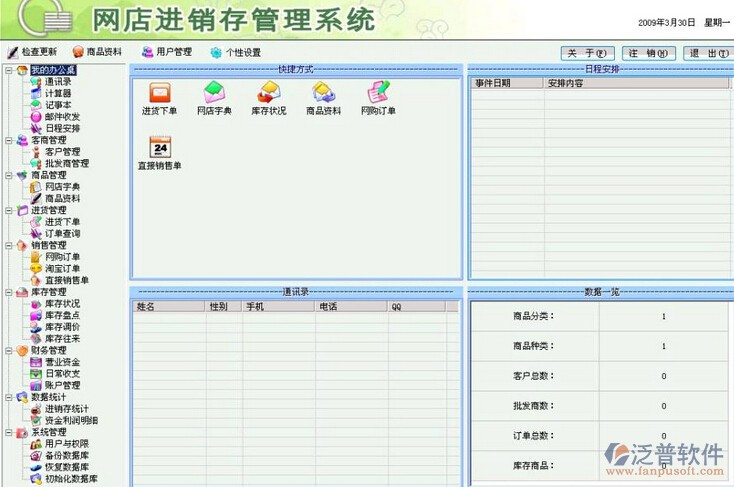The image size is (734, 487).
Task: Click 检查更新 in the toolbar
Action: pyautogui.click(x=32, y=52)
